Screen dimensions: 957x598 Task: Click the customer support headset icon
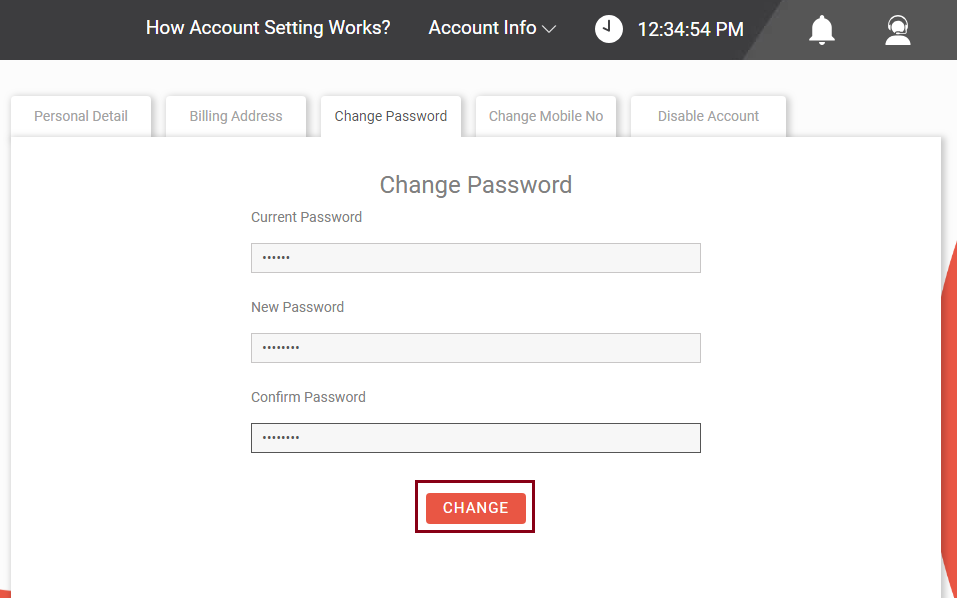point(898,30)
